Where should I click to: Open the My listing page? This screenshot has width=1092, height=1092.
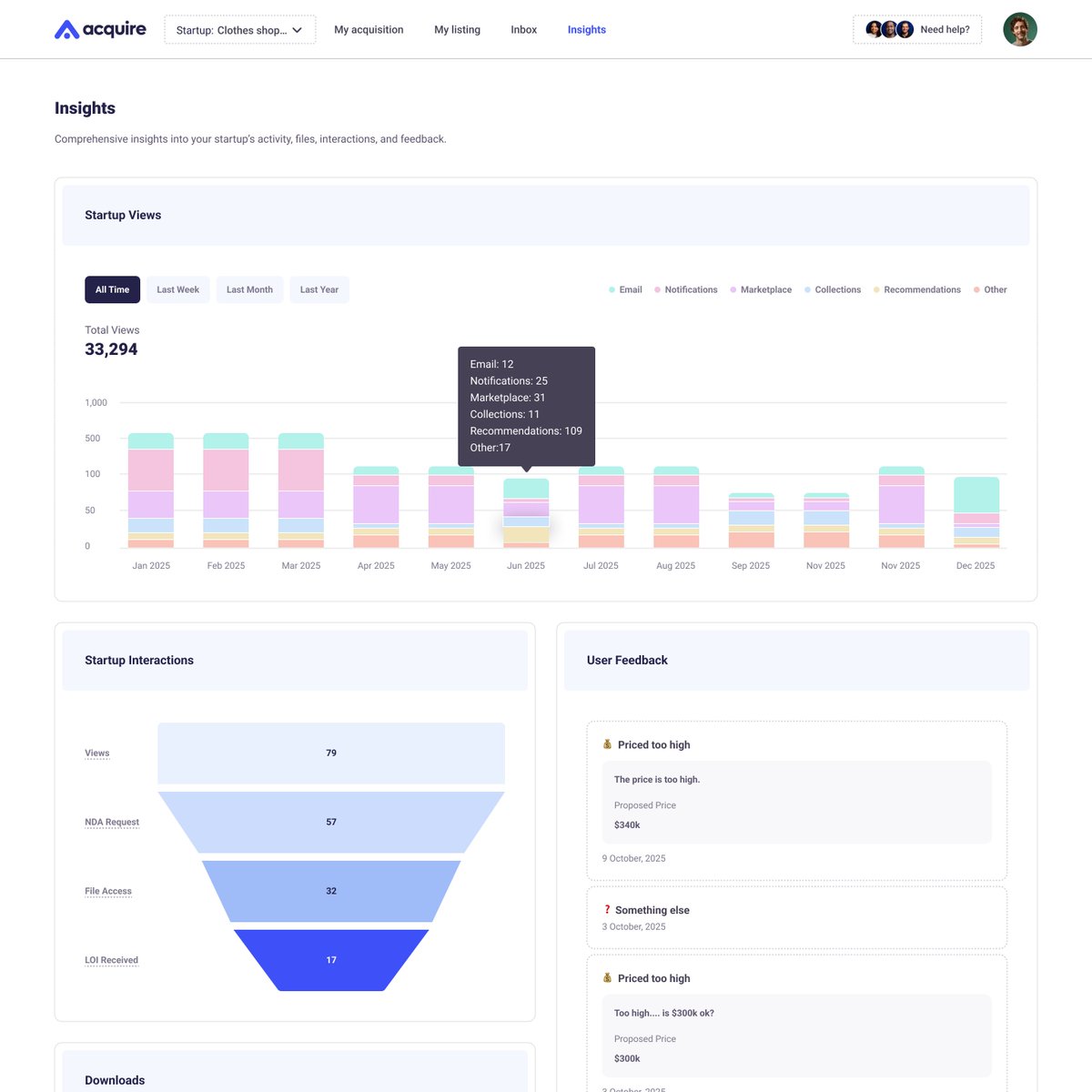click(457, 29)
